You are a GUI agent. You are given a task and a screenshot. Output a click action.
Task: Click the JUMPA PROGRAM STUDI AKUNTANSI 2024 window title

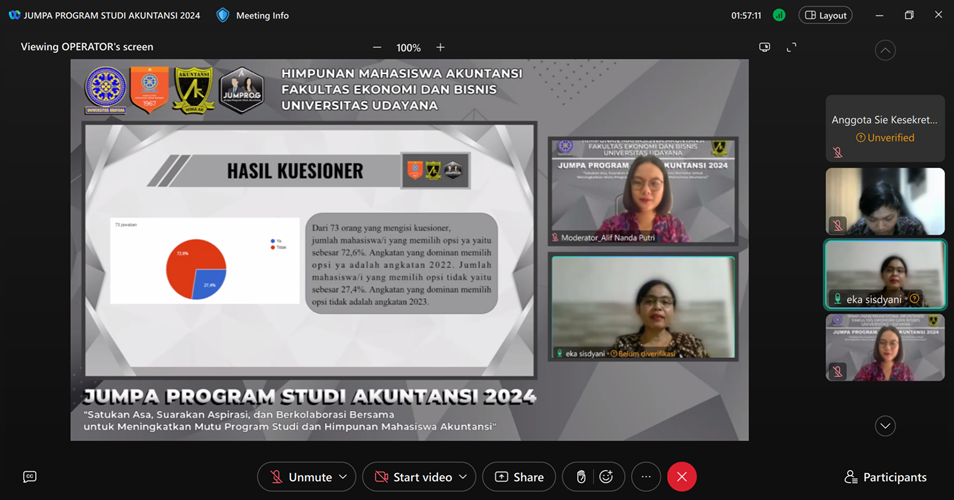point(112,15)
